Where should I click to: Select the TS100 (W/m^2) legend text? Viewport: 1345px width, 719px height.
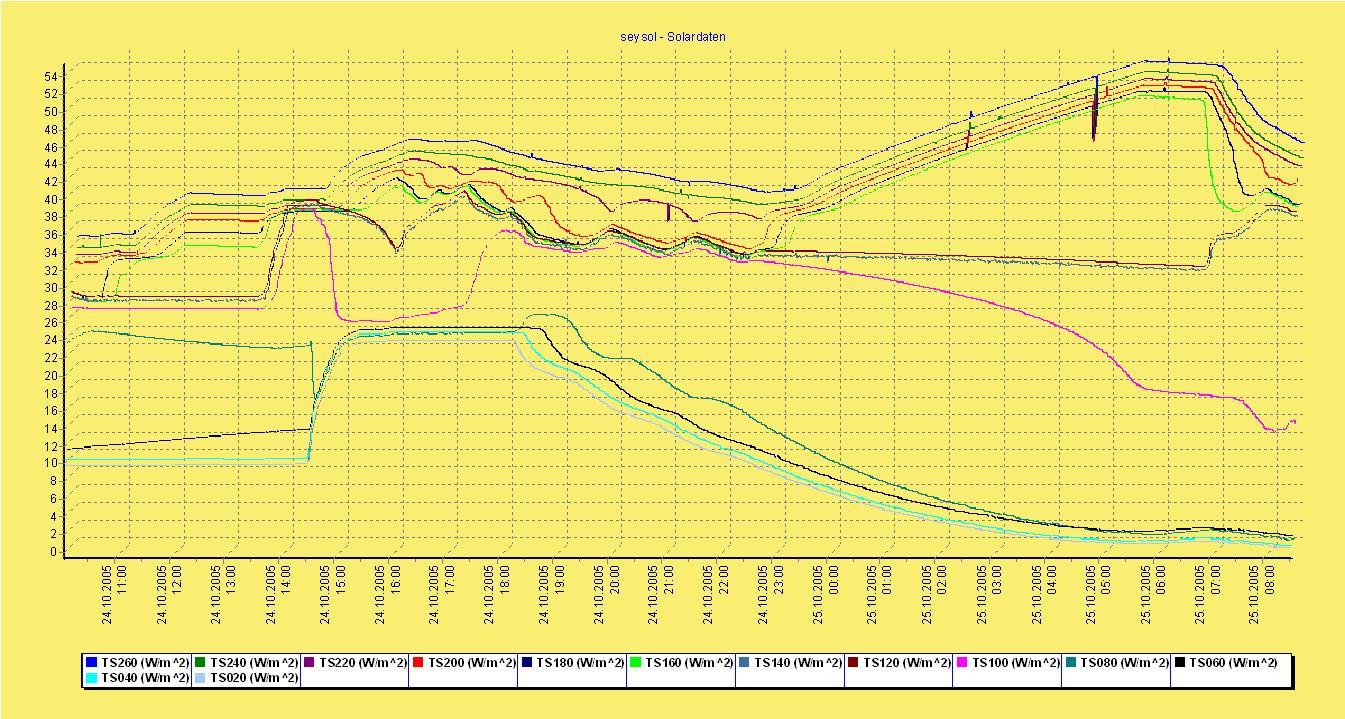[x=1015, y=663]
